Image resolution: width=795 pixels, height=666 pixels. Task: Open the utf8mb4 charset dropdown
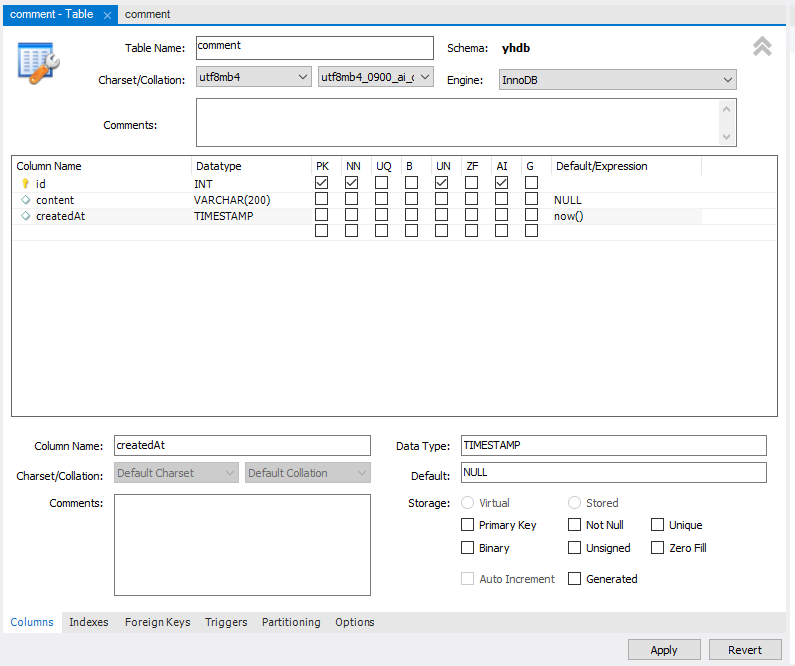pyautogui.click(x=254, y=77)
